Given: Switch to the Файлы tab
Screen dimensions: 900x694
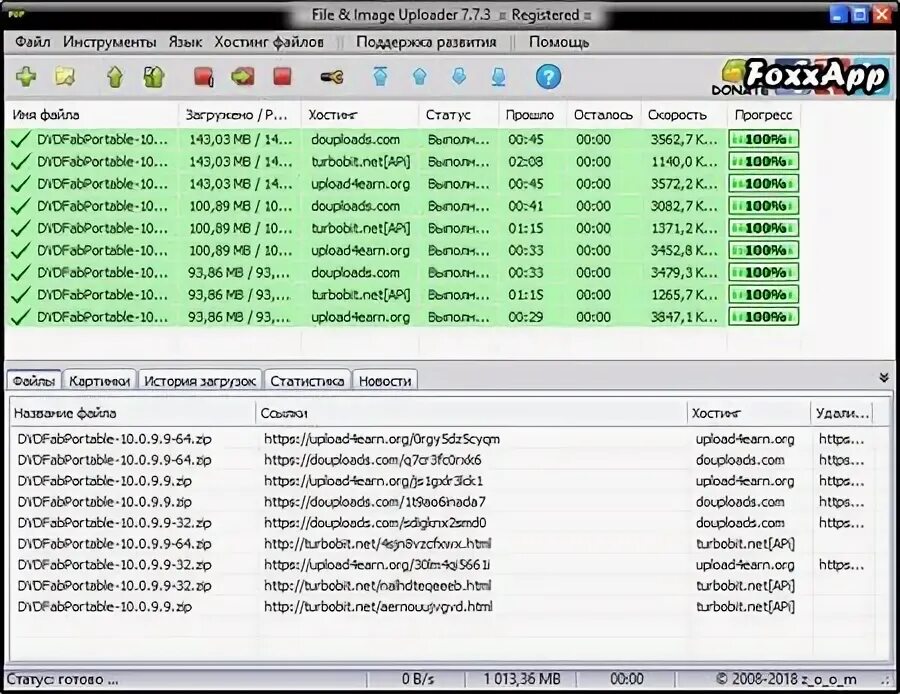Looking at the screenshot, I should [x=34, y=381].
